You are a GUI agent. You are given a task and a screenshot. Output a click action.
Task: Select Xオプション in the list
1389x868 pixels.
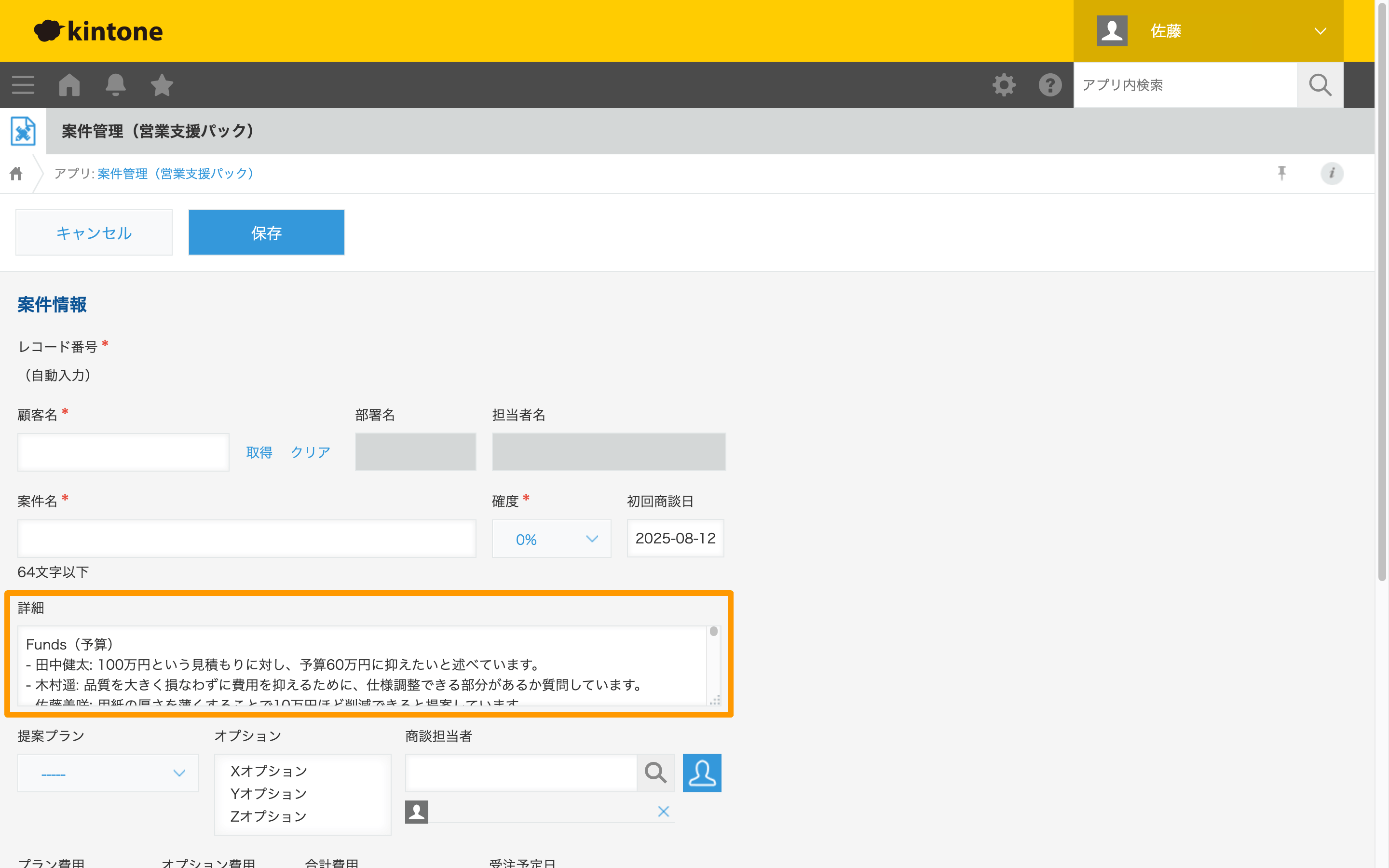pyautogui.click(x=269, y=771)
